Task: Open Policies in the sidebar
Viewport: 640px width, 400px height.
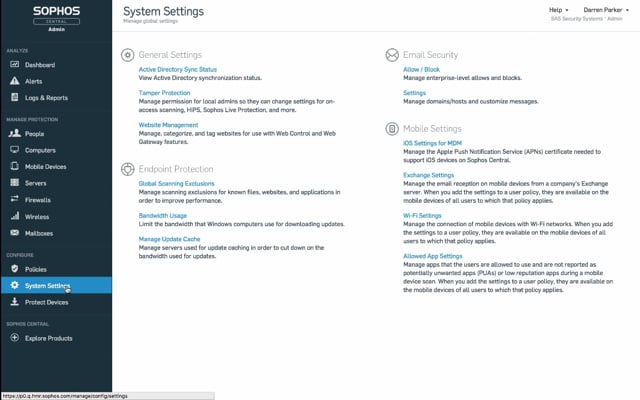Action: (x=36, y=269)
